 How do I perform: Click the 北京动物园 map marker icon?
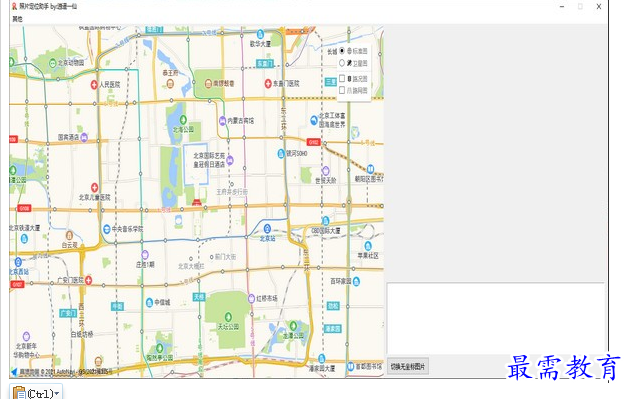pyautogui.click(x=53, y=63)
